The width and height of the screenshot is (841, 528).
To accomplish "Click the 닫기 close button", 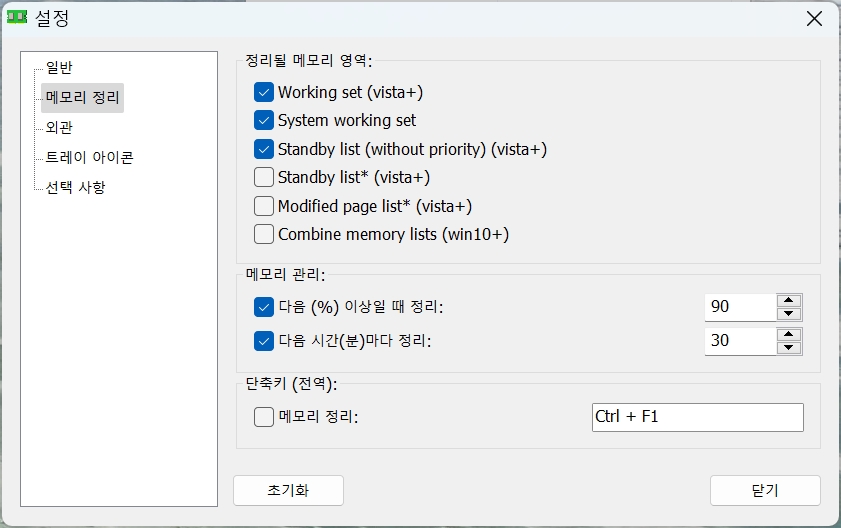I will pos(765,490).
